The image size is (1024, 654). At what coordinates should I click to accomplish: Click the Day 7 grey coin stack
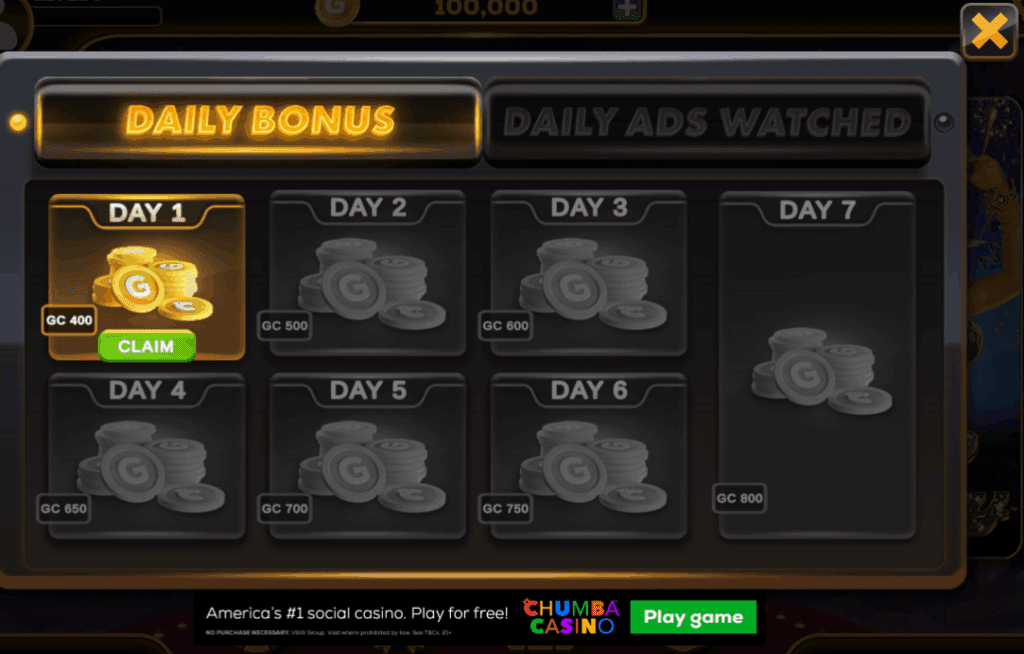[822, 371]
